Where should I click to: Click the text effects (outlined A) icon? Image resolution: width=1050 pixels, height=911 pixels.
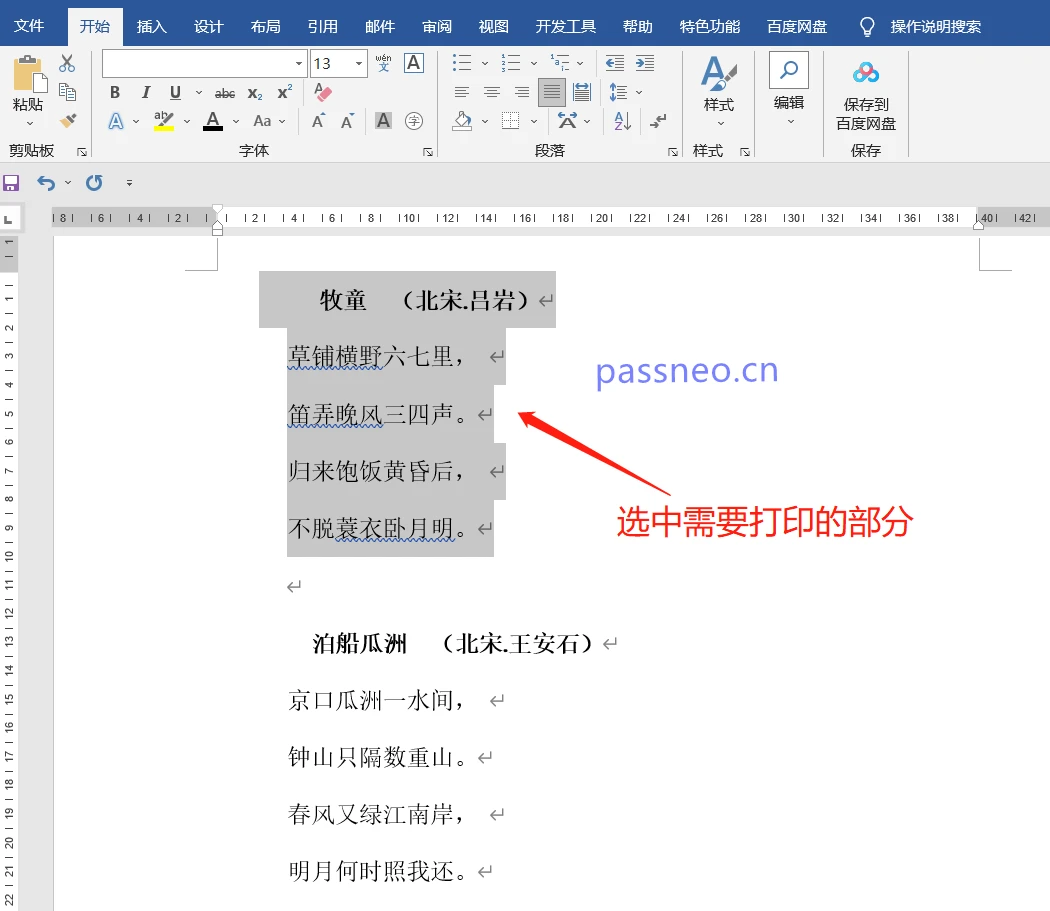pos(116,121)
